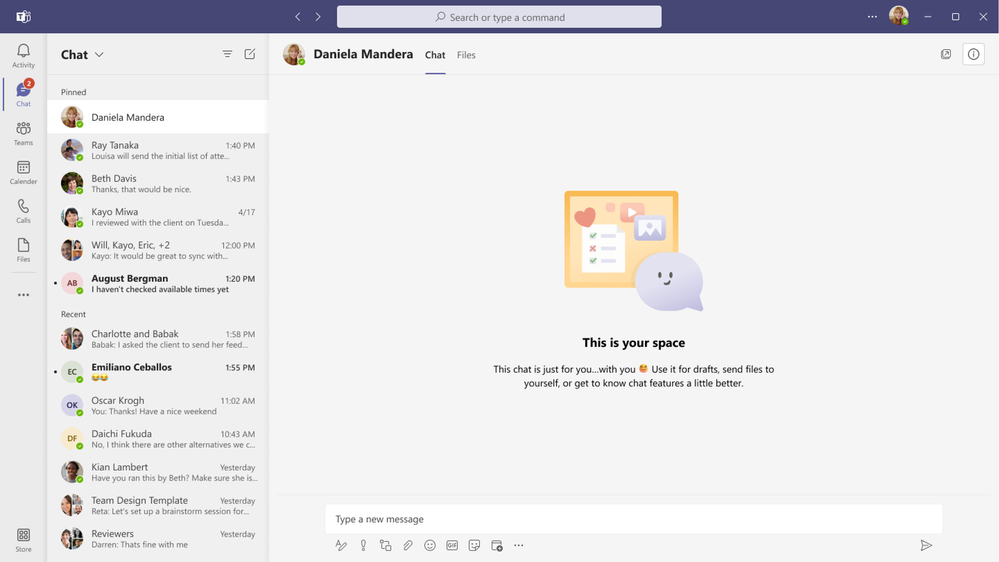Attach a file with paperclip

pos(408,545)
